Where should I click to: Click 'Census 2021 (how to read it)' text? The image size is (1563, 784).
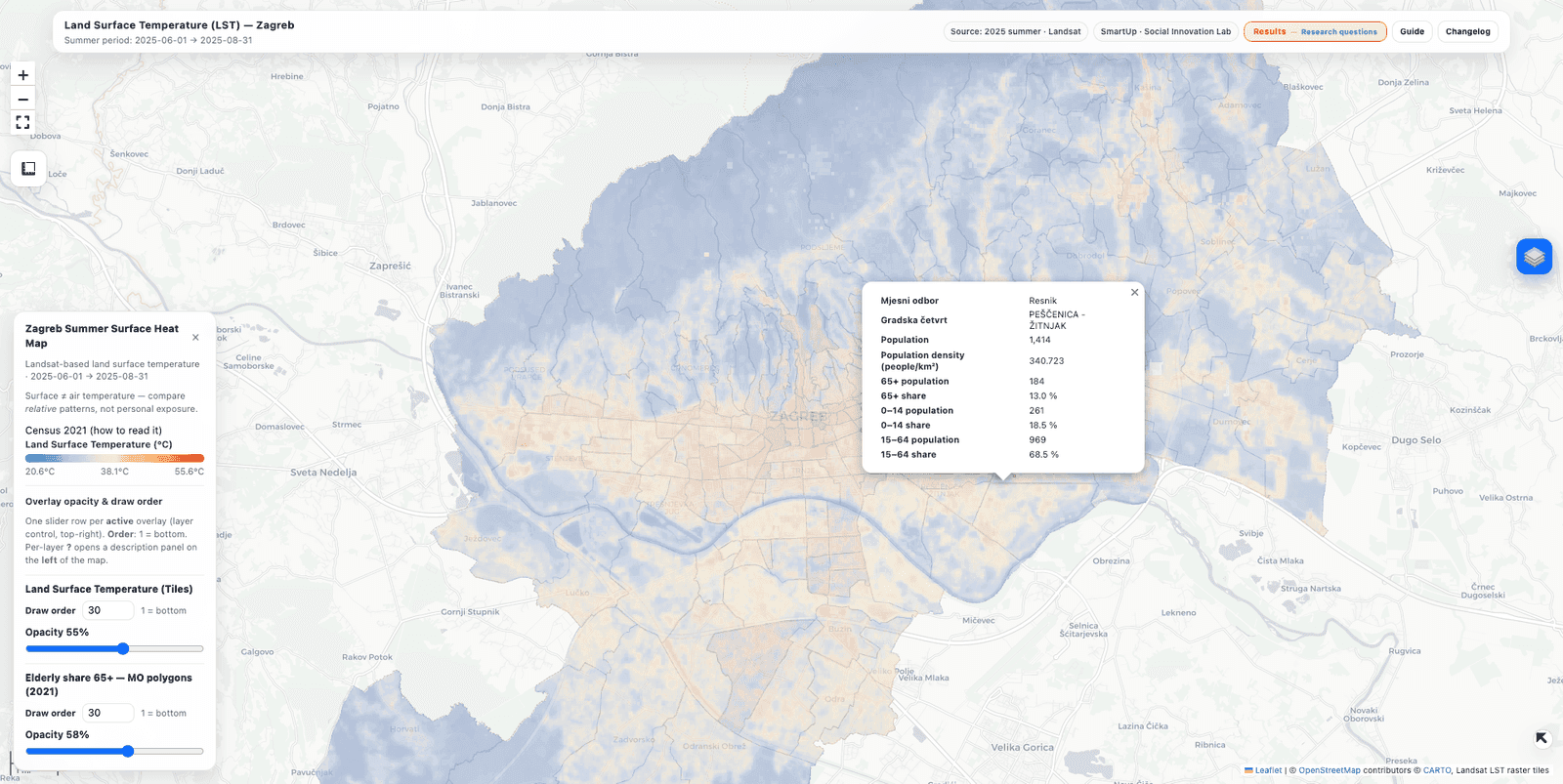click(94, 431)
